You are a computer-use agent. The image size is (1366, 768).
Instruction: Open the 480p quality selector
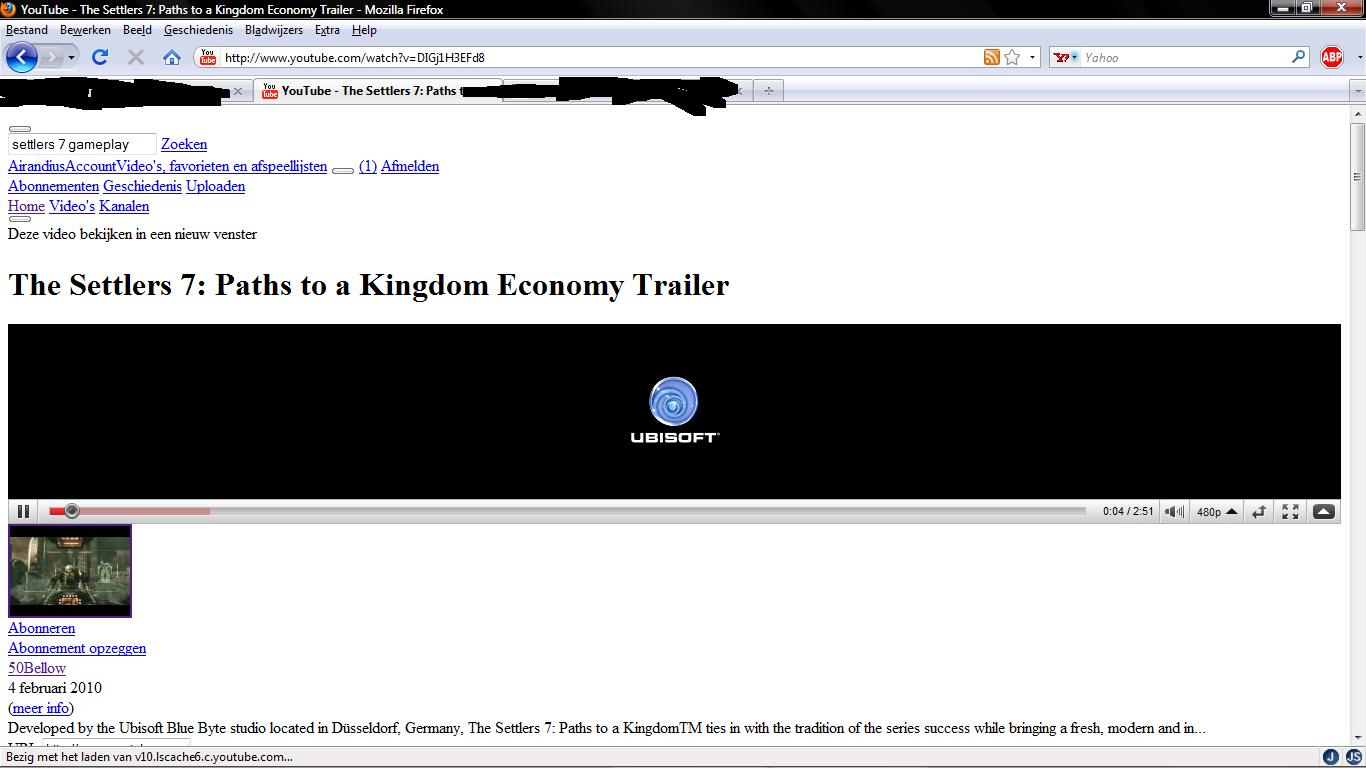coord(1217,511)
